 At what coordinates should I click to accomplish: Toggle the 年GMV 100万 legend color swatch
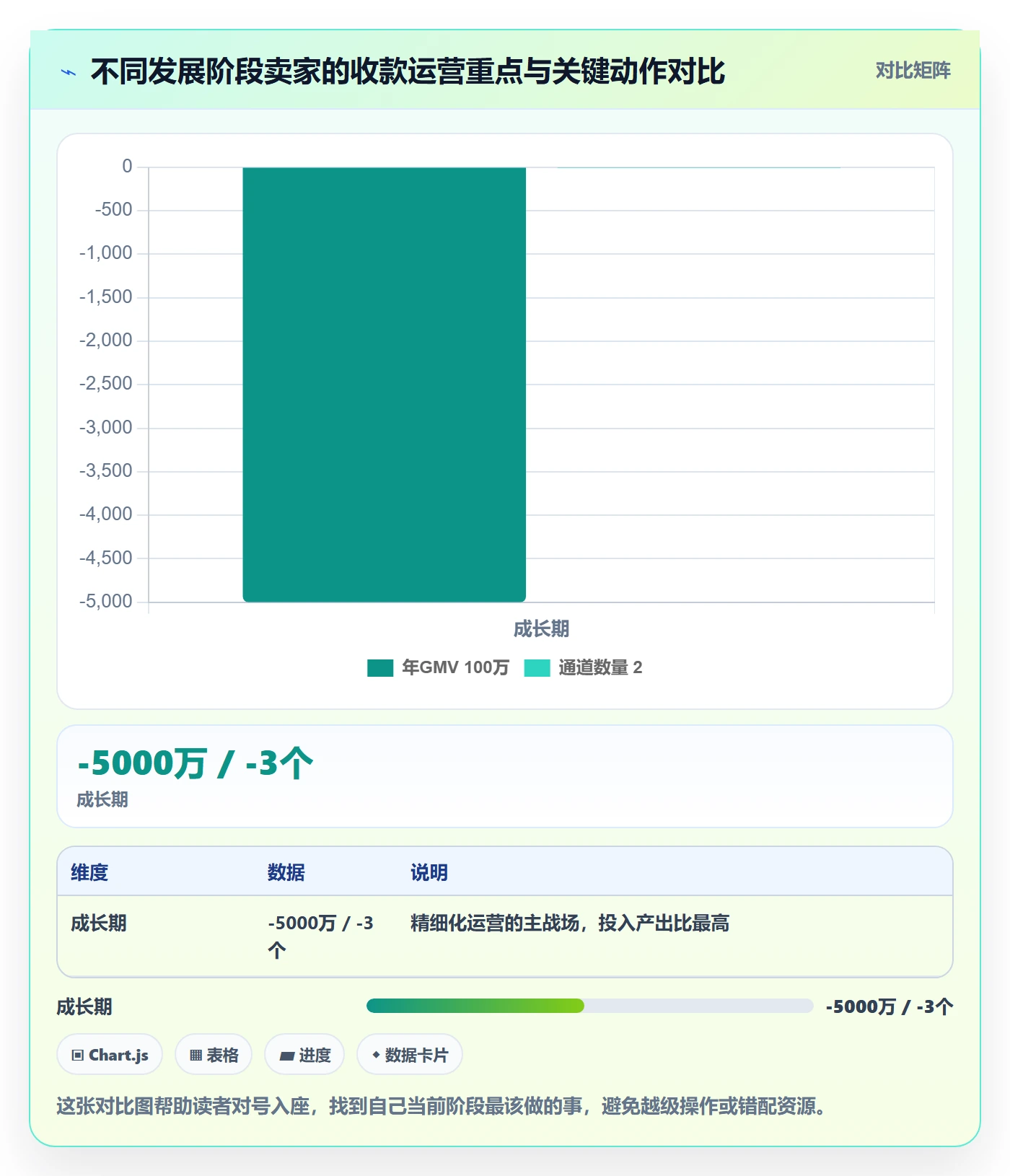pos(380,668)
